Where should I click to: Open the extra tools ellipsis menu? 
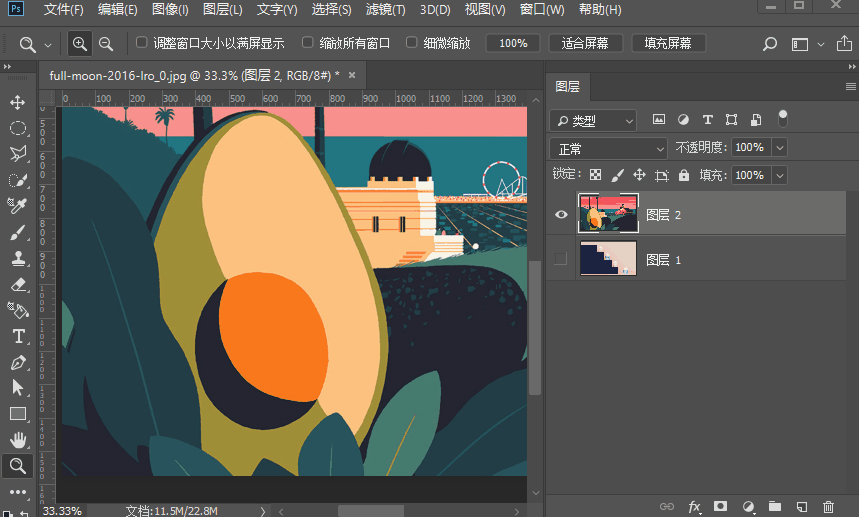click(x=18, y=492)
